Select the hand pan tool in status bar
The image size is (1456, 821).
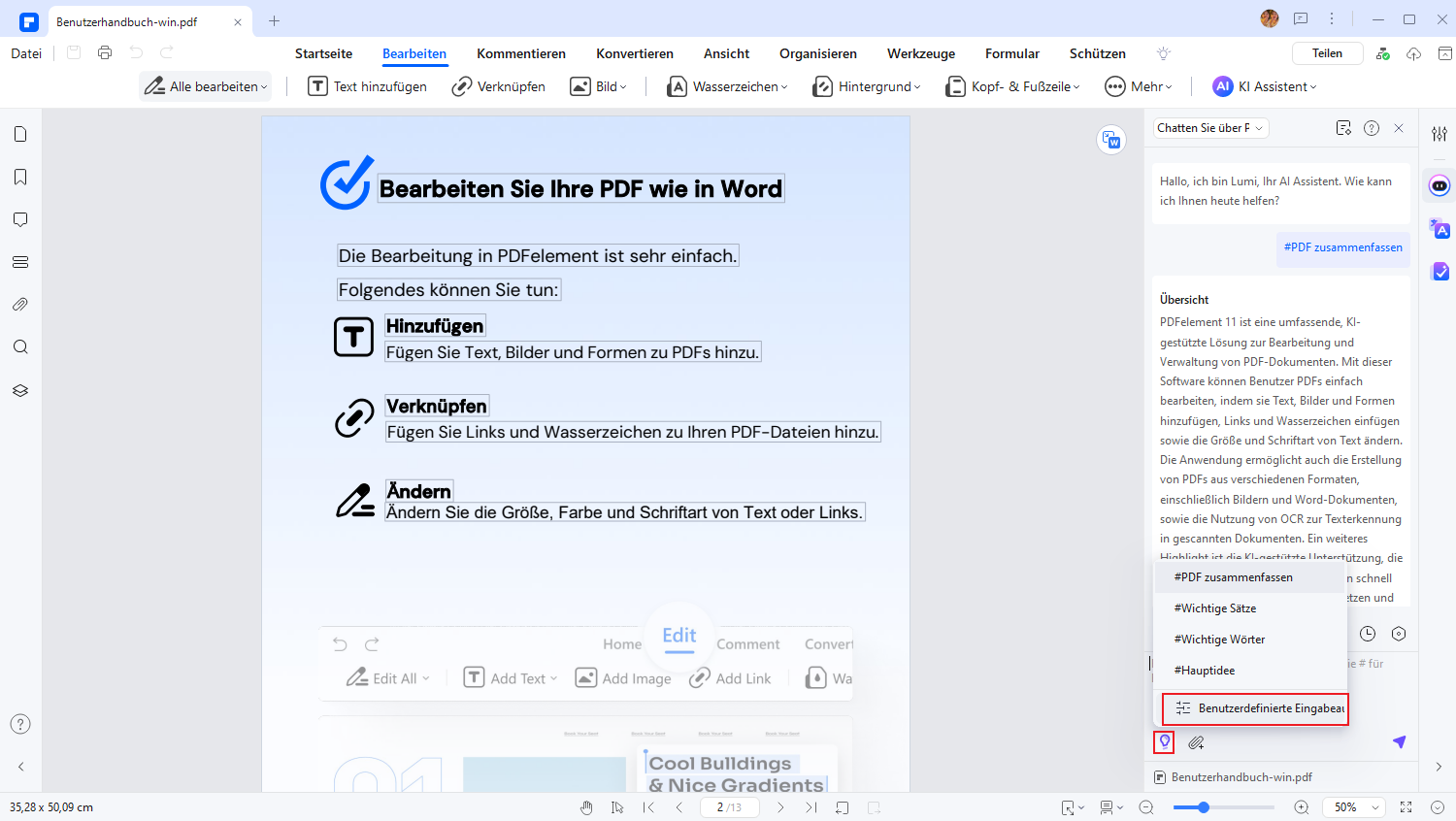click(586, 807)
